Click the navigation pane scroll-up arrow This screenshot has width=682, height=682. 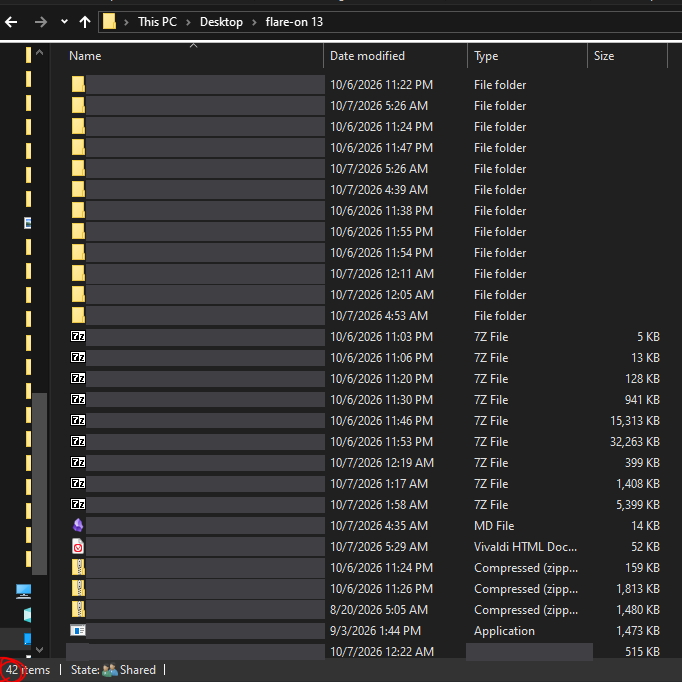[x=40, y=52]
